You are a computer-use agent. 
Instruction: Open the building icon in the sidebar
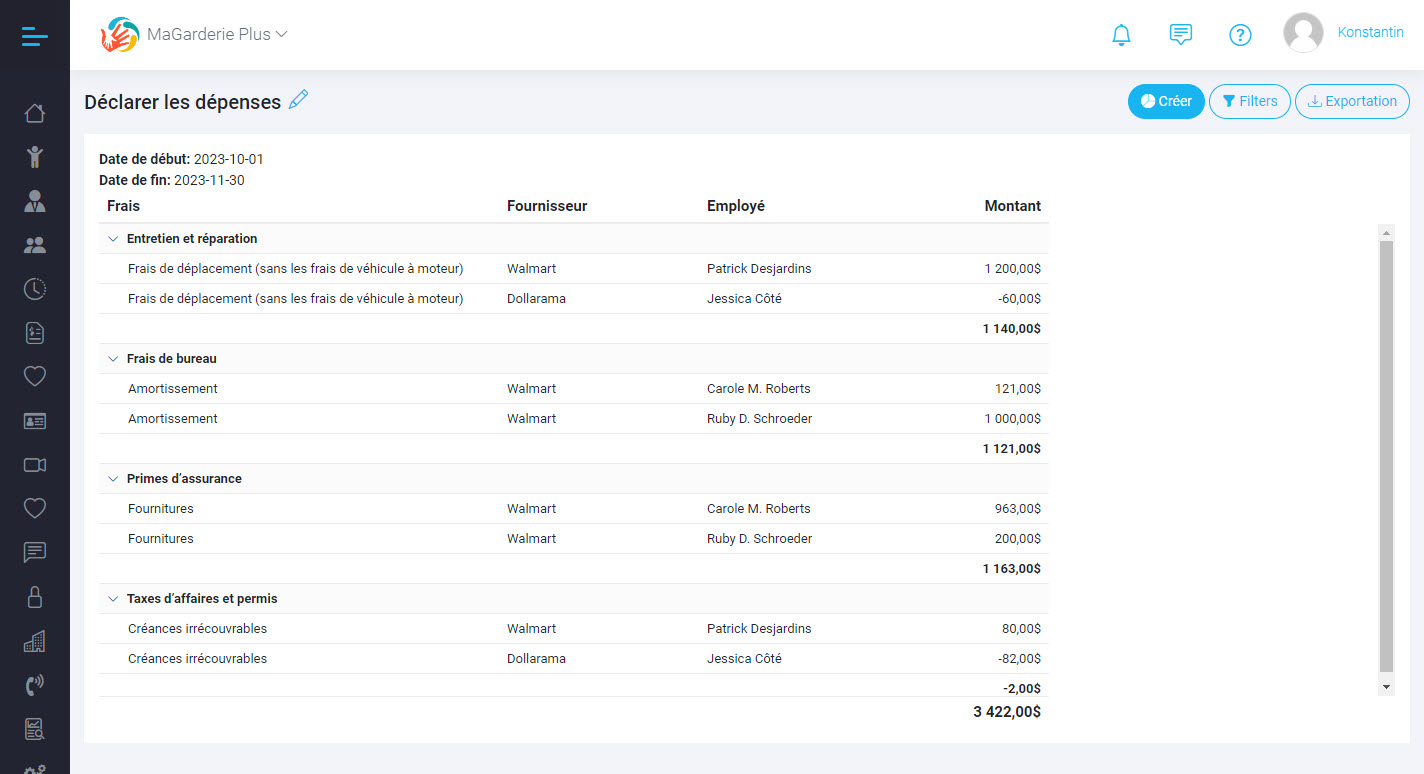click(34, 640)
